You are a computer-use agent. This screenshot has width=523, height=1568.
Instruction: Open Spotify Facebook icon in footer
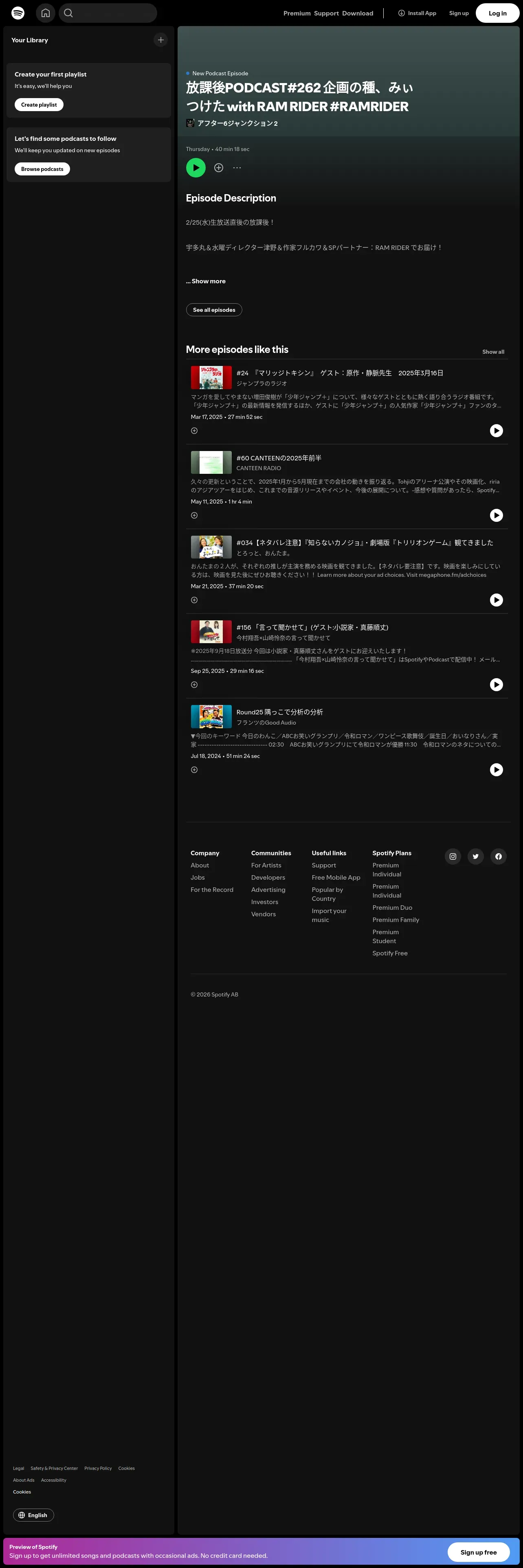pyautogui.click(x=498, y=856)
